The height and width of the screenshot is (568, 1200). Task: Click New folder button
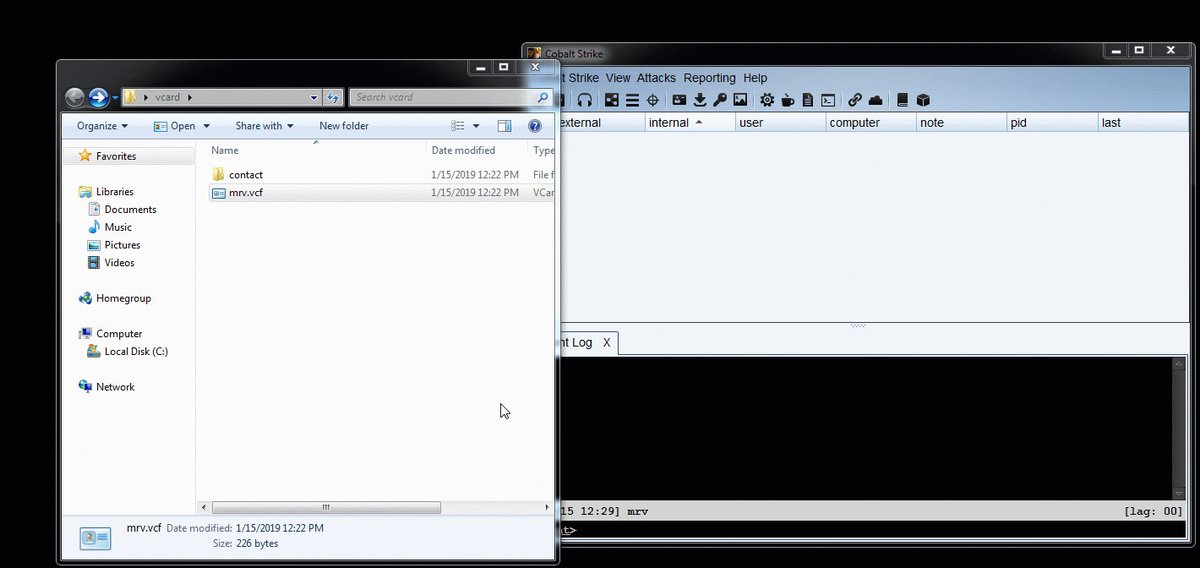point(344,126)
